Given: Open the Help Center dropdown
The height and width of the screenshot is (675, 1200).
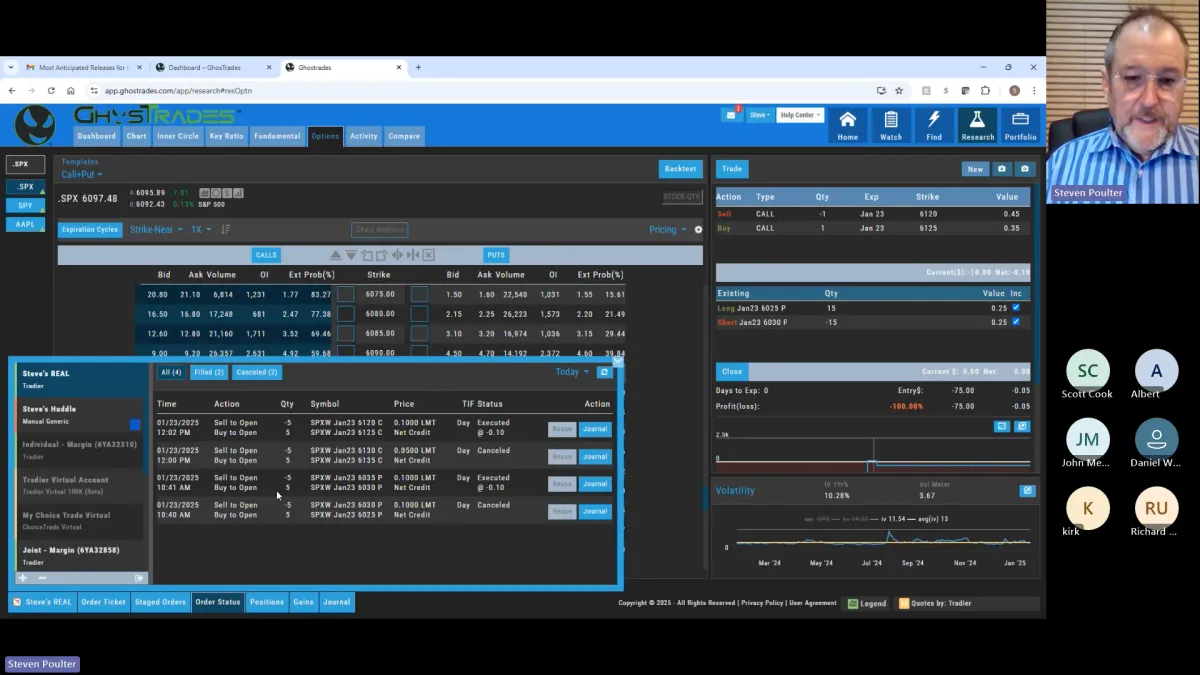Looking at the screenshot, I should tap(800, 115).
